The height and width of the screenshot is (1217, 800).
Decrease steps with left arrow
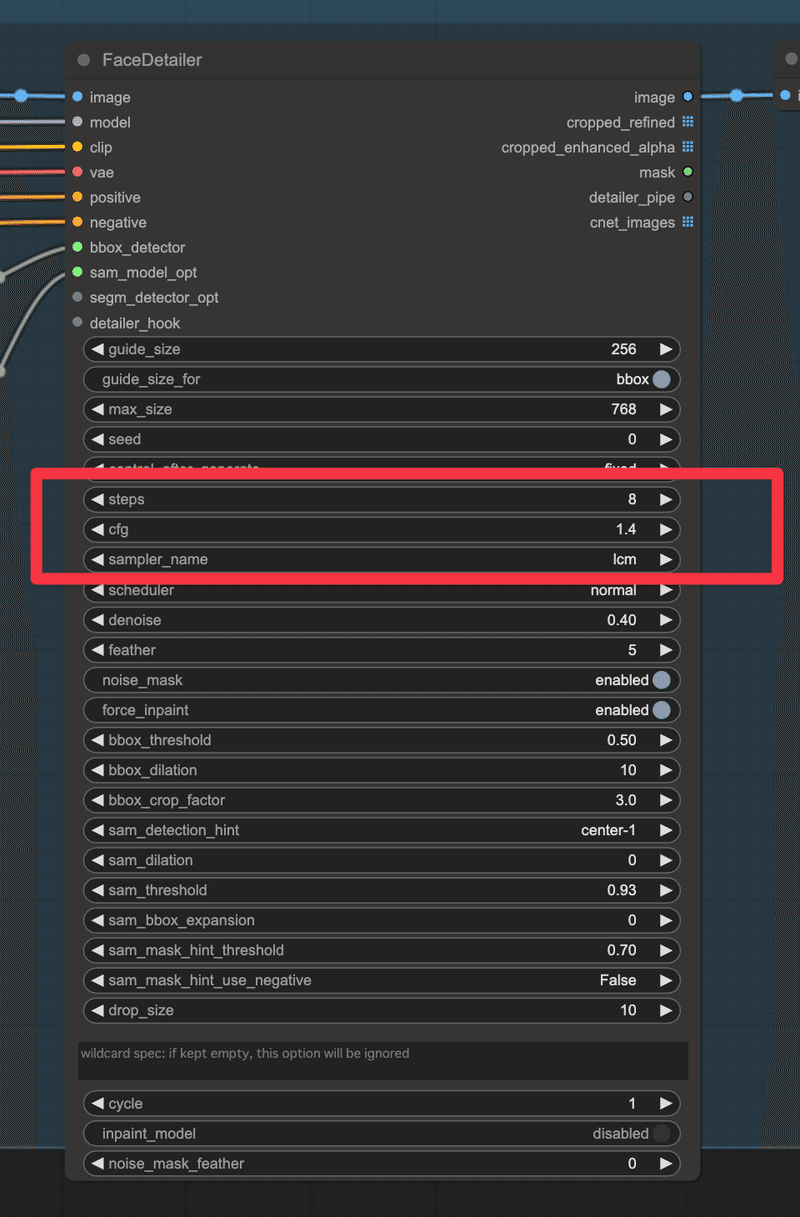(97, 499)
